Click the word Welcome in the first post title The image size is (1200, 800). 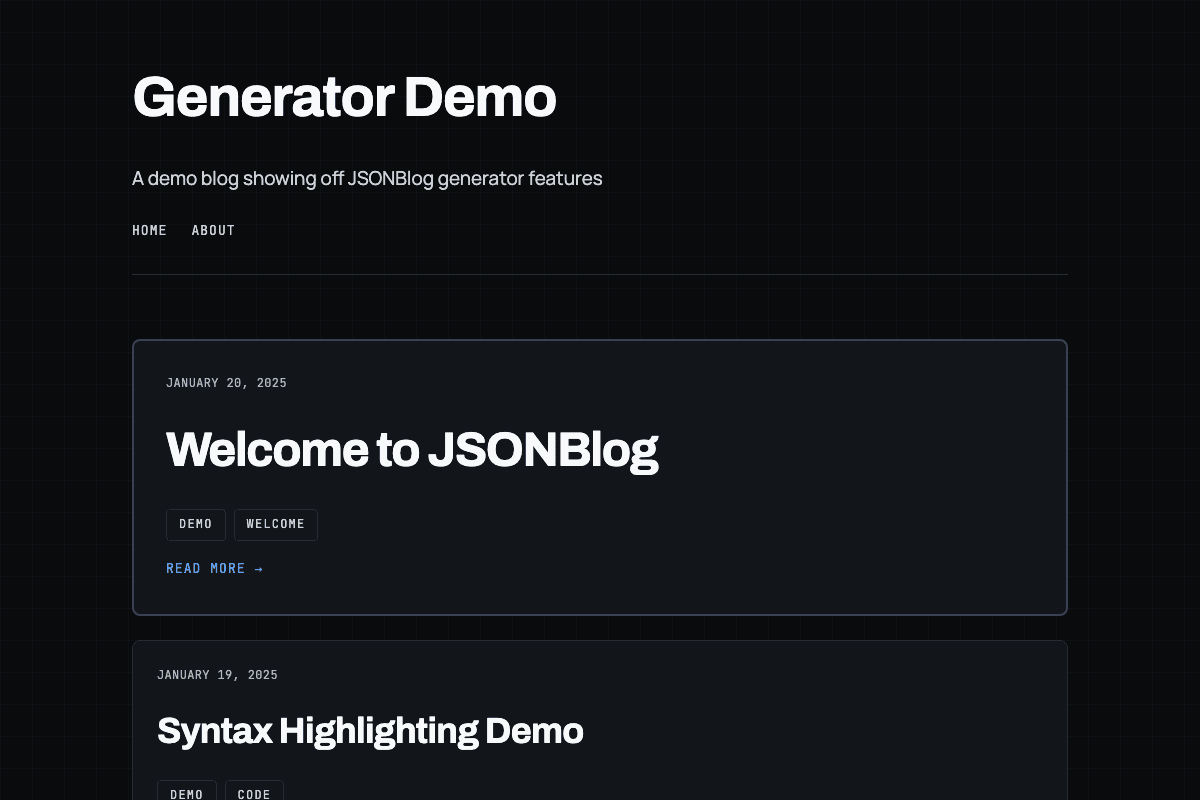267,450
